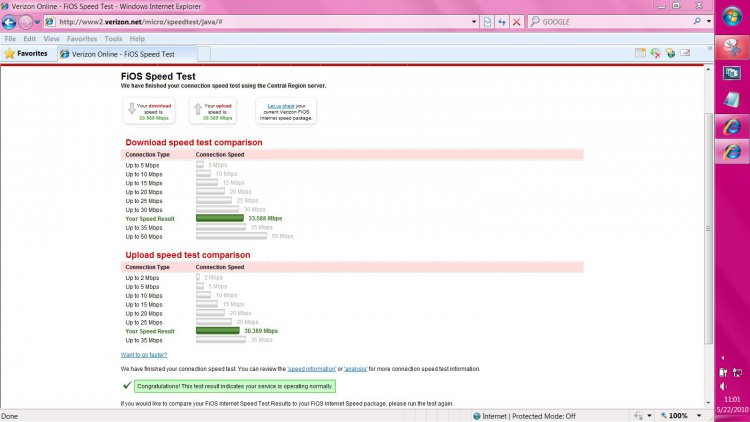Click the network connection tray icon
Image resolution: width=750 pixels, height=422 pixels.
click(738, 372)
